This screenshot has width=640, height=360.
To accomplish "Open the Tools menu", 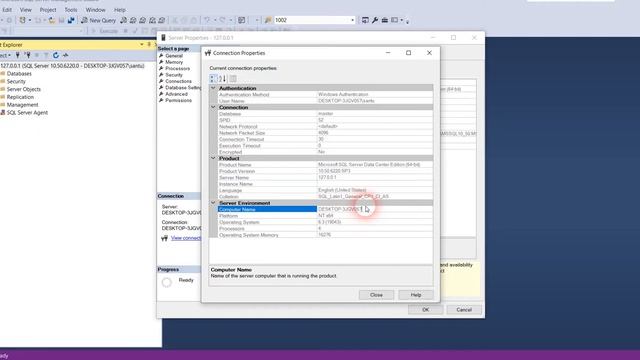I will 71,9.
